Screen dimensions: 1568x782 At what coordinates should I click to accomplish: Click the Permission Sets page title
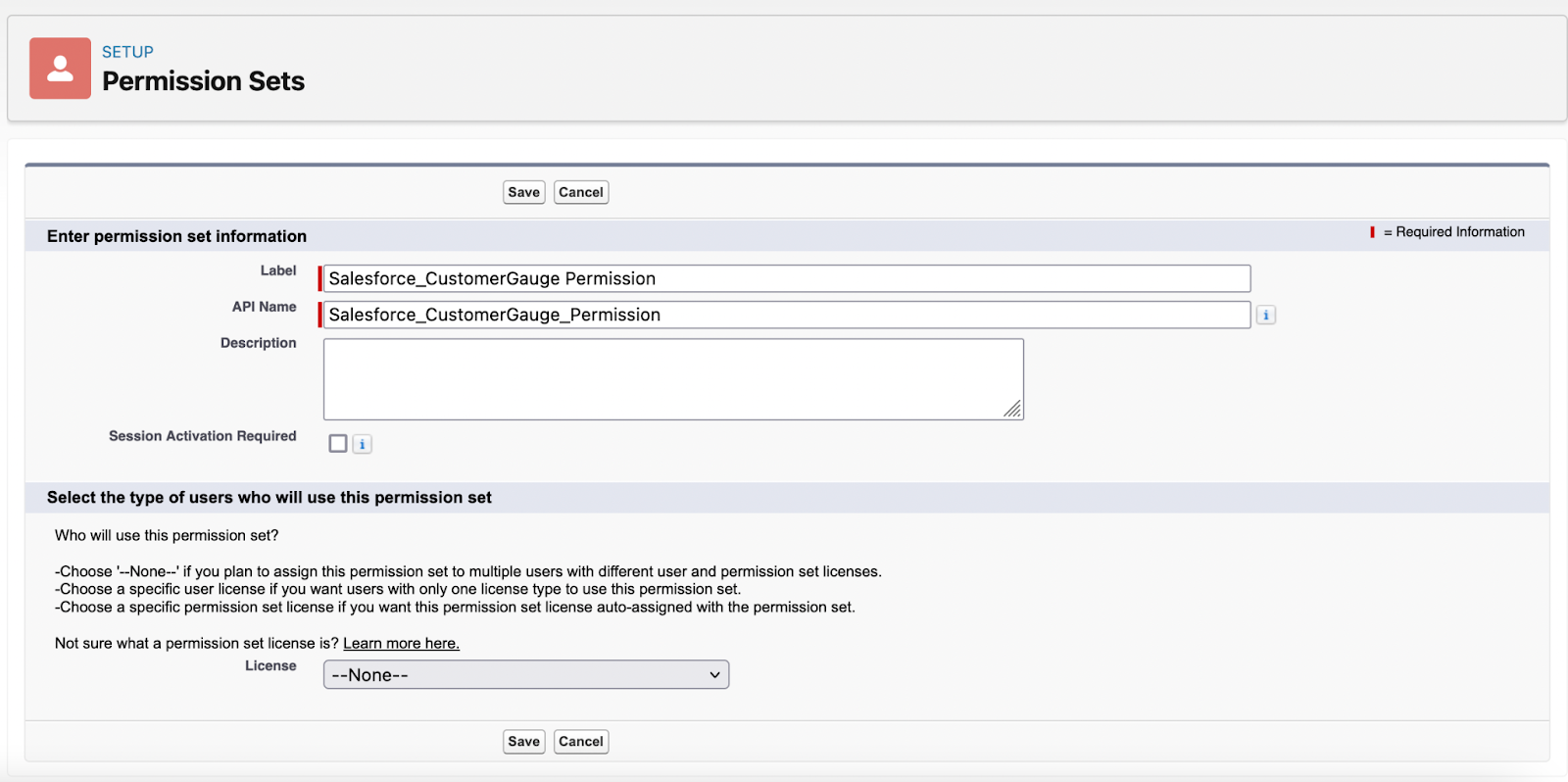[203, 81]
